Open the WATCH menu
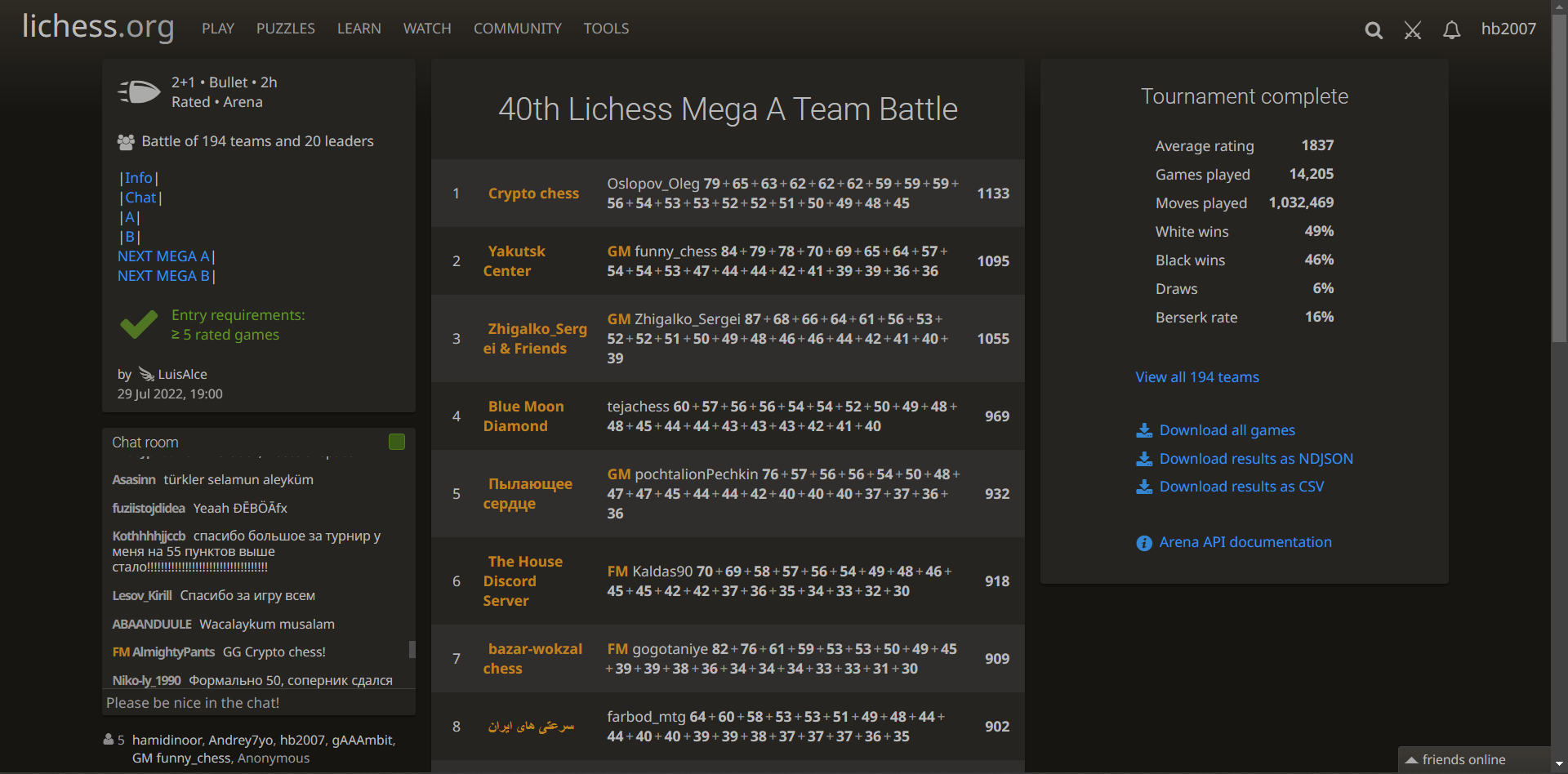The image size is (1568, 774). point(427,29)
